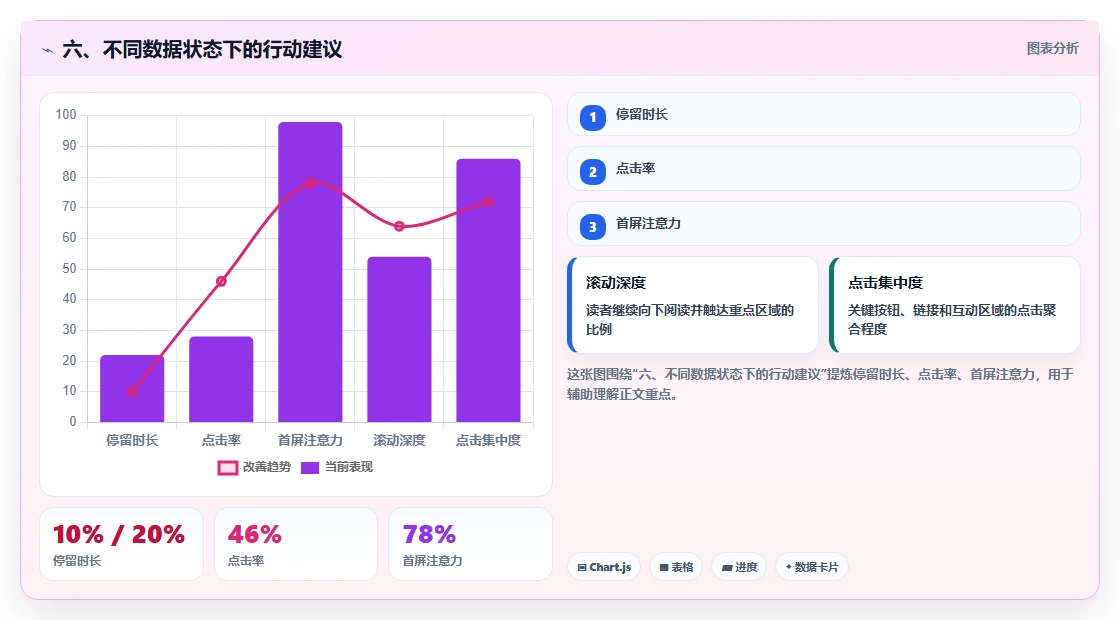The width and height of the screenshot is (1120, 620).
Task: Click the 点击率 purple bar
Action: 221,379
